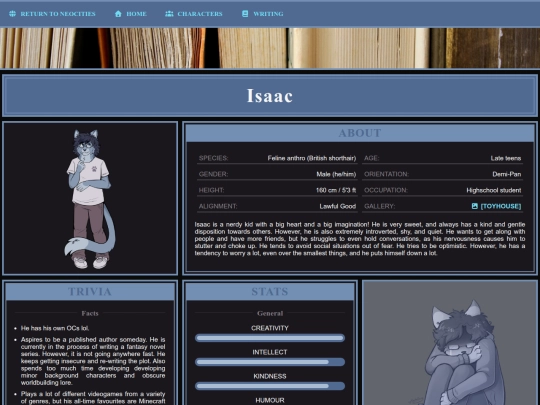Click the CREATIVITY stat label

click(x=270, y=328)
